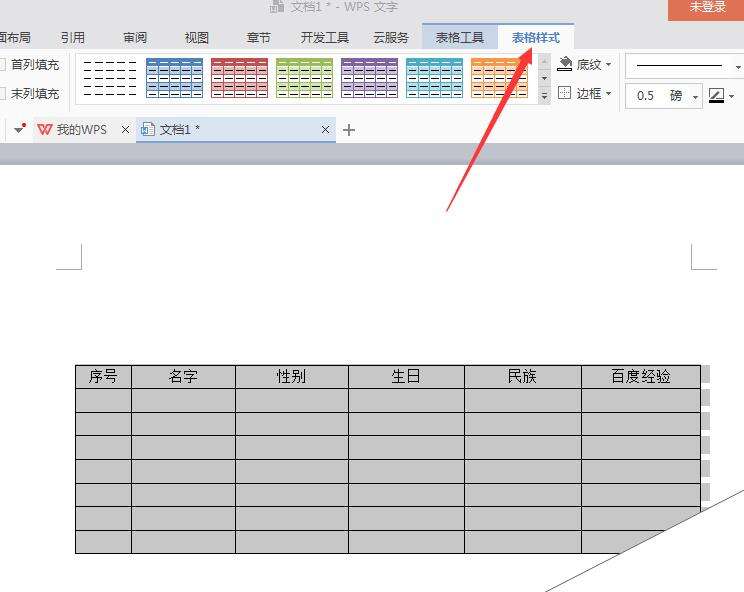744x592 pixels.
Task: Open the 底纹 shading dropdown arrow
Action: tap(608, 65)
